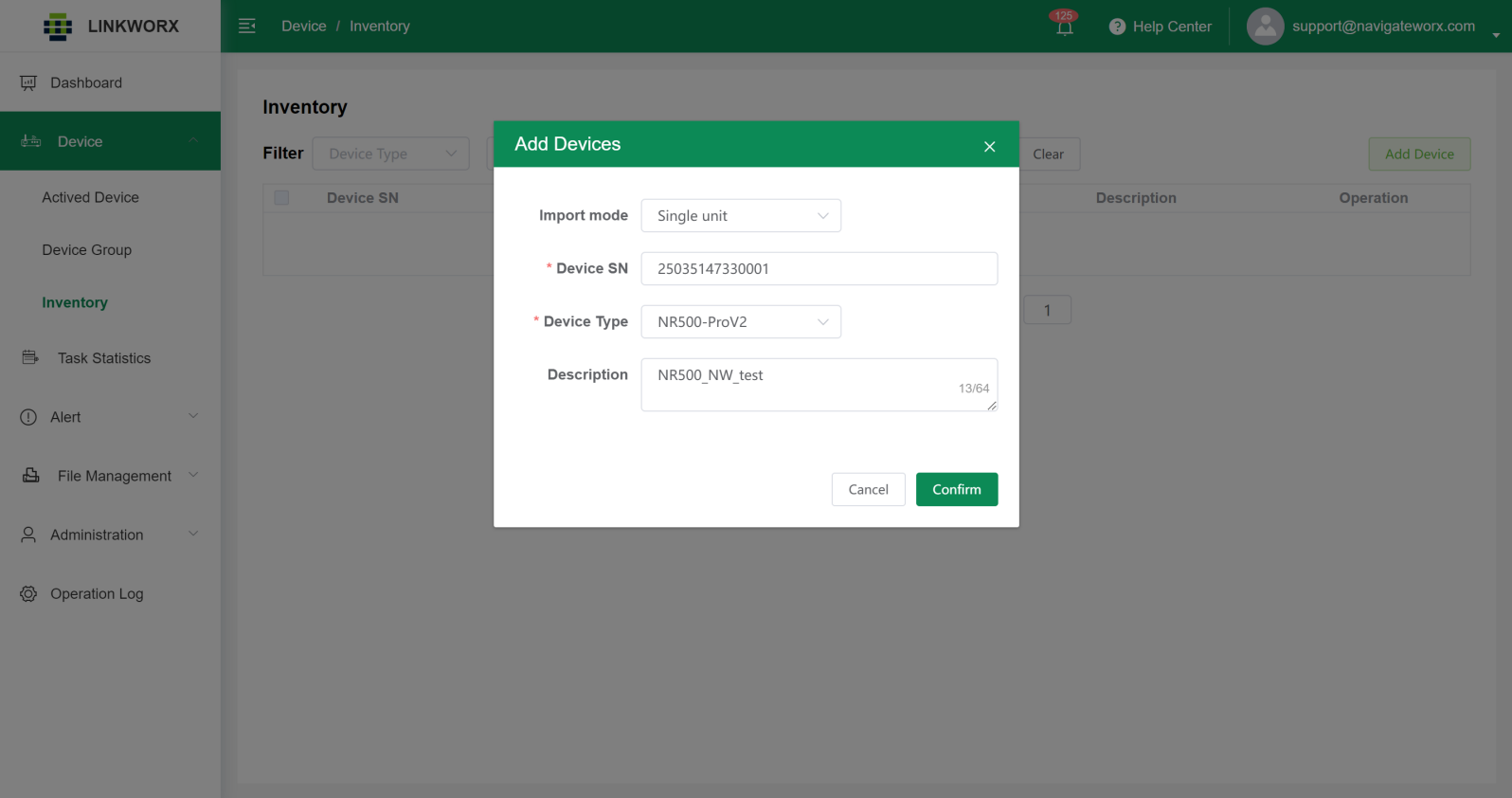
Task: Open Task Statistics page
Action: tap(104, 358)
